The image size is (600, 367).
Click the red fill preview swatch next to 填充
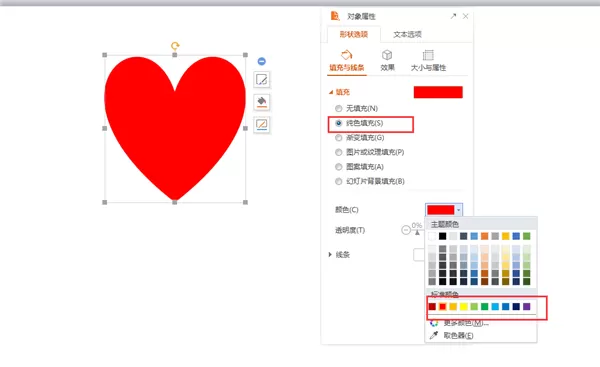438,92
